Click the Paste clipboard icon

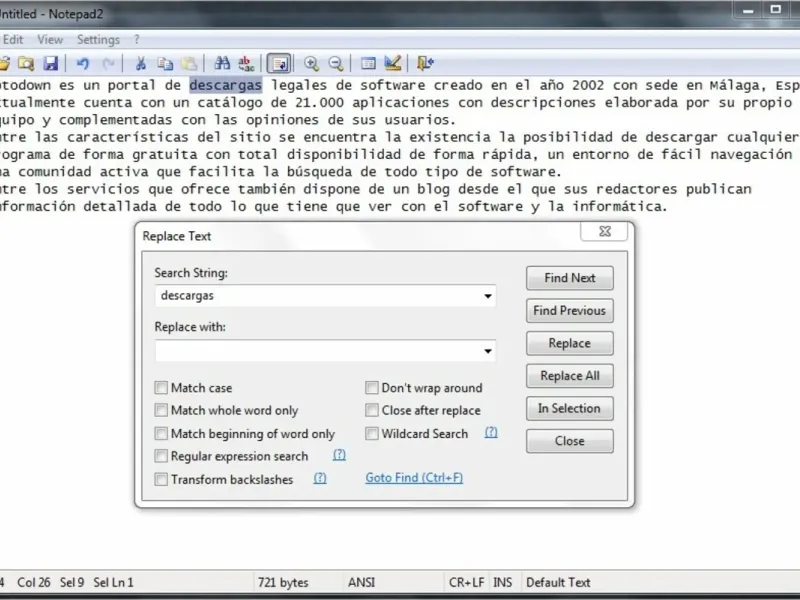tap(189, 63)
